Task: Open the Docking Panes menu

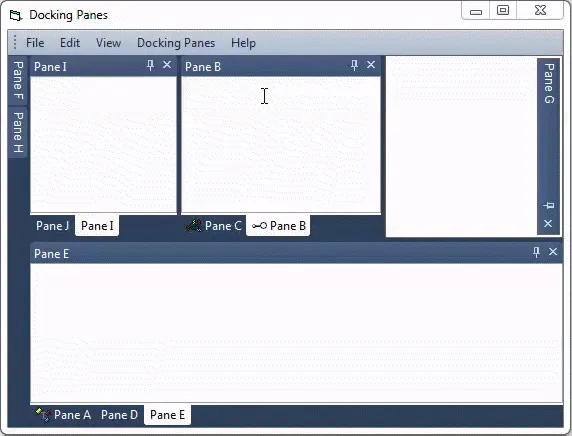Action: [x=176, y=43]
